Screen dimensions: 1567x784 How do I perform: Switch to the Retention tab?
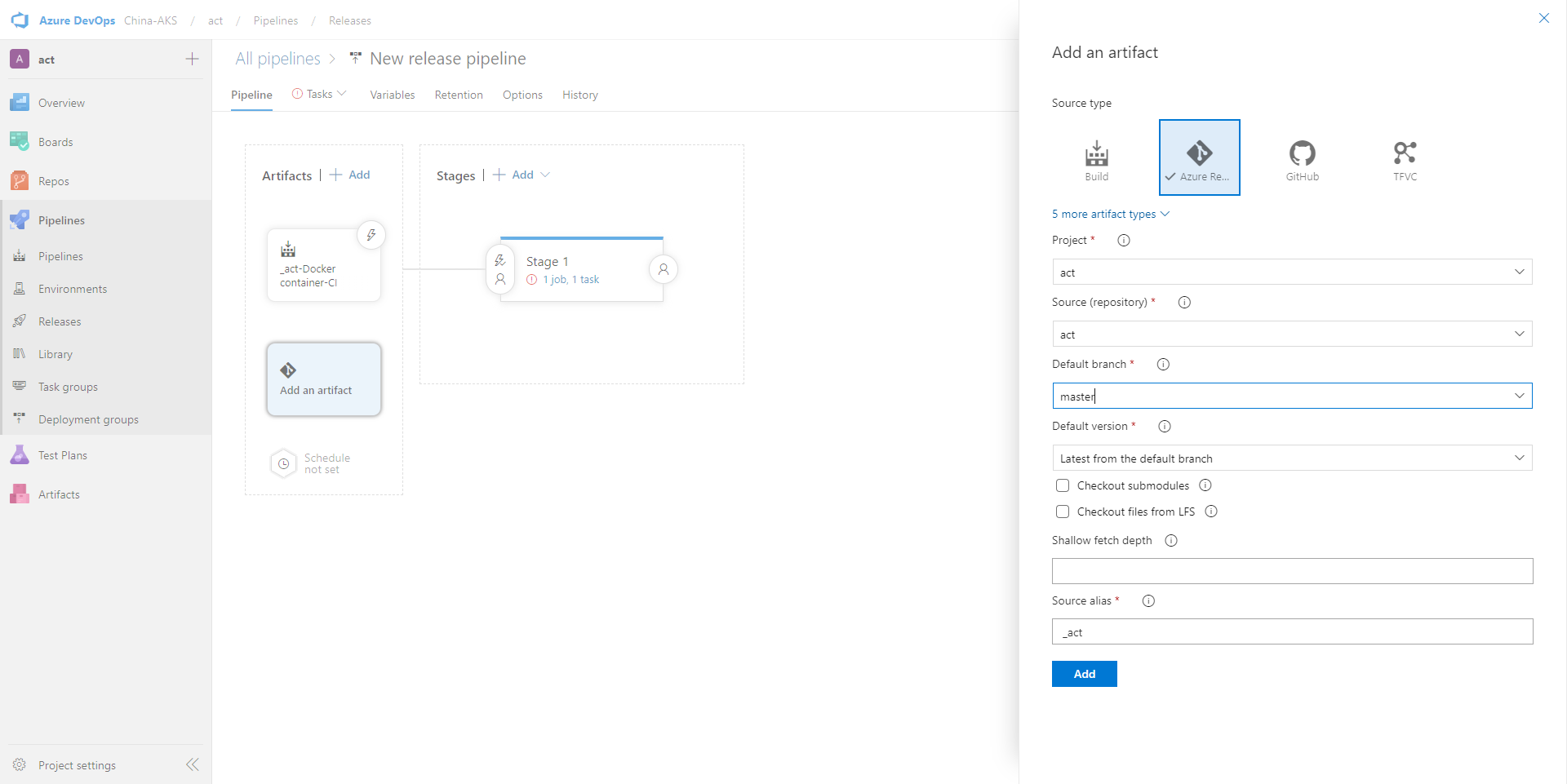pos(459,95)
